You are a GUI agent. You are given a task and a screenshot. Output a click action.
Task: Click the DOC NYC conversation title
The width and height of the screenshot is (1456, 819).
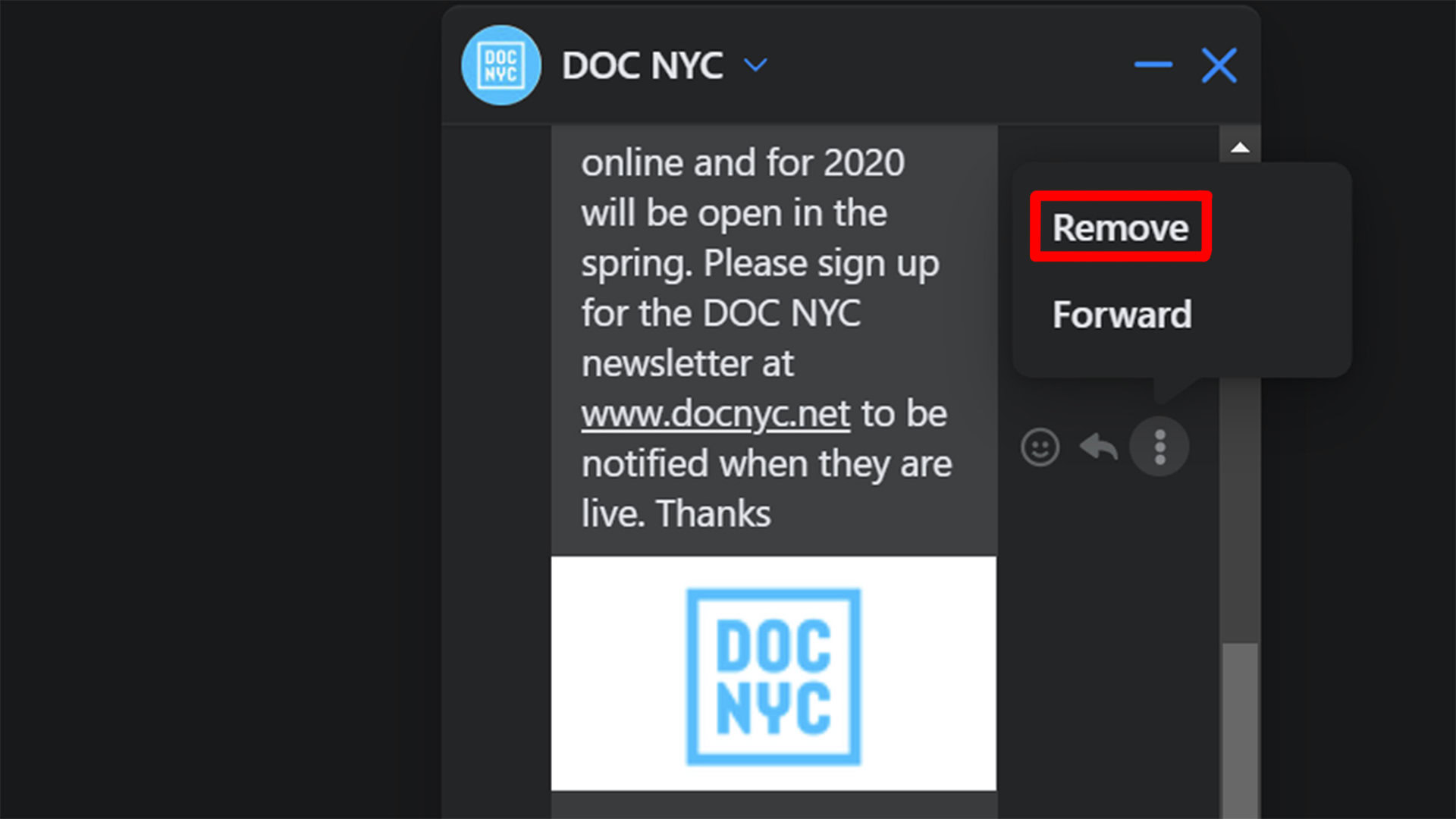(x=642, y=66)
